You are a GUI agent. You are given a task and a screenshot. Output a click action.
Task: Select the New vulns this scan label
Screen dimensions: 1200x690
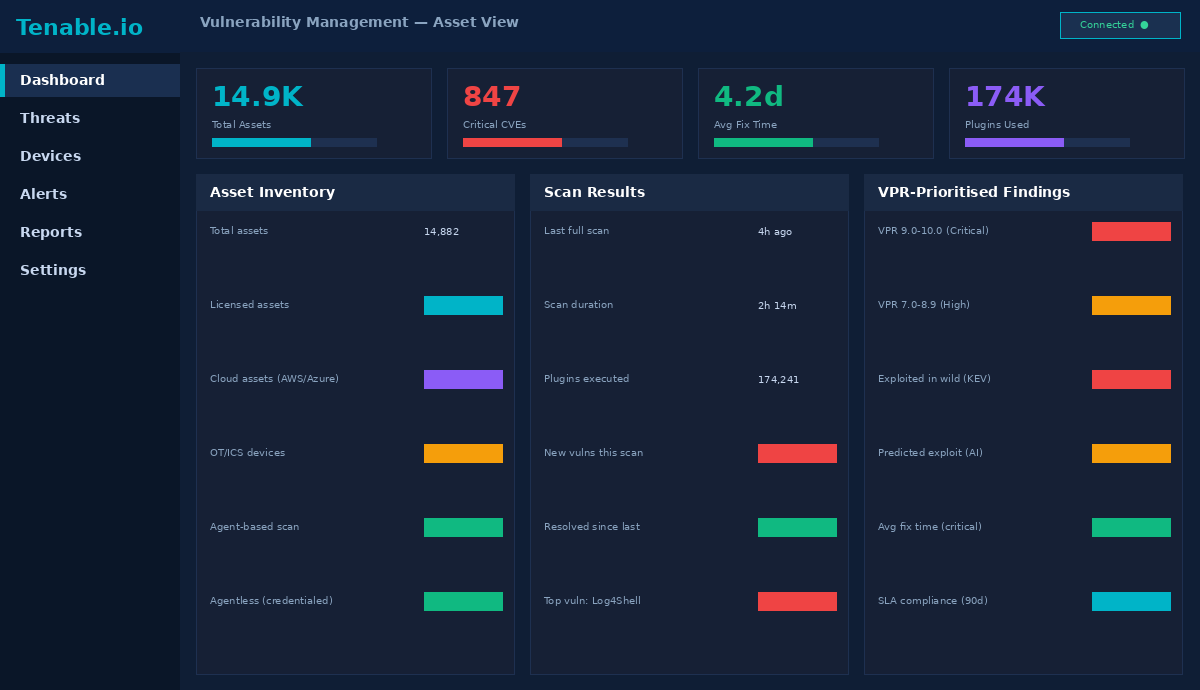tap(593, 453)
